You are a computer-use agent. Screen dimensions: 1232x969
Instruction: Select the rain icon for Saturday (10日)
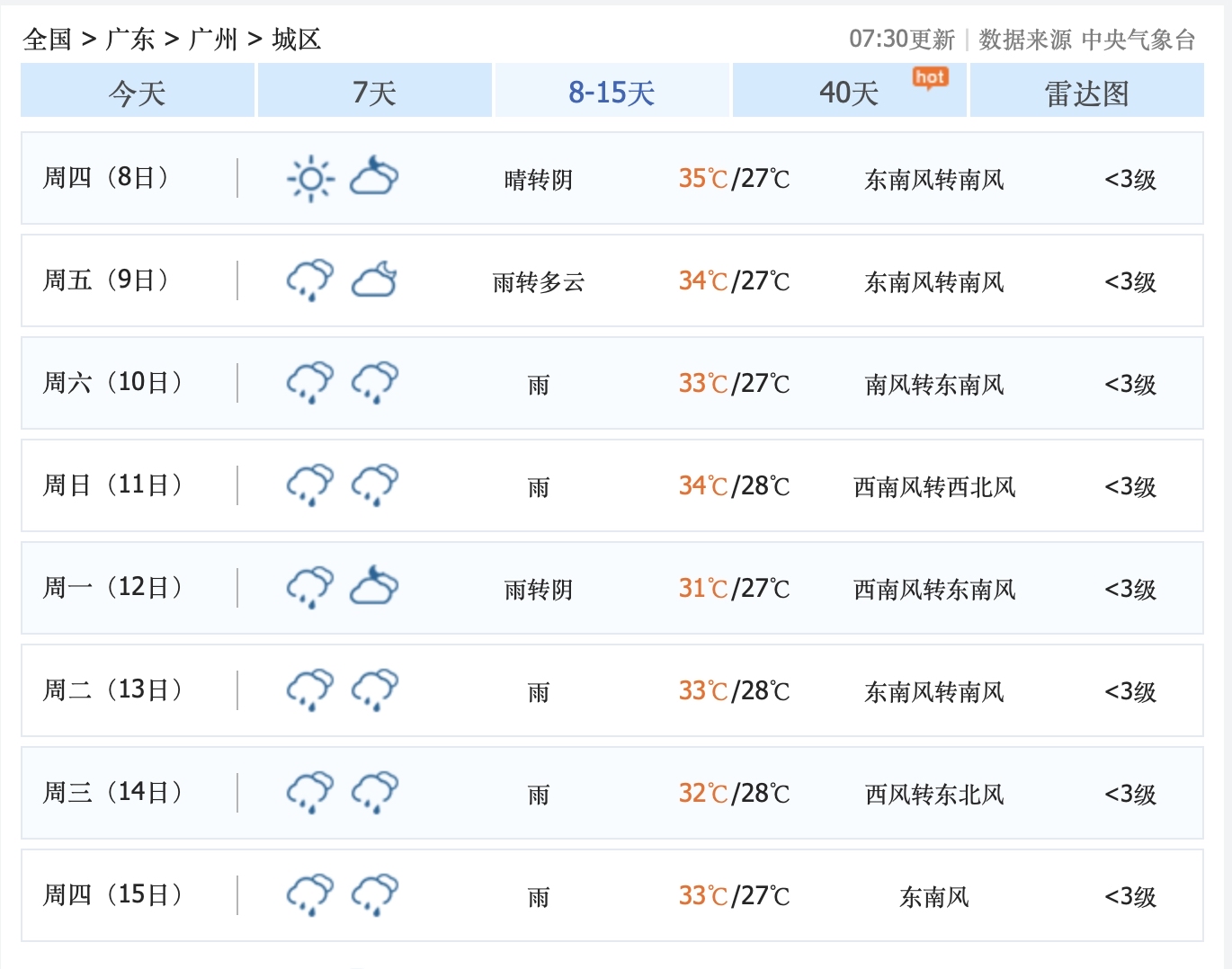click(x=309, y=383)
